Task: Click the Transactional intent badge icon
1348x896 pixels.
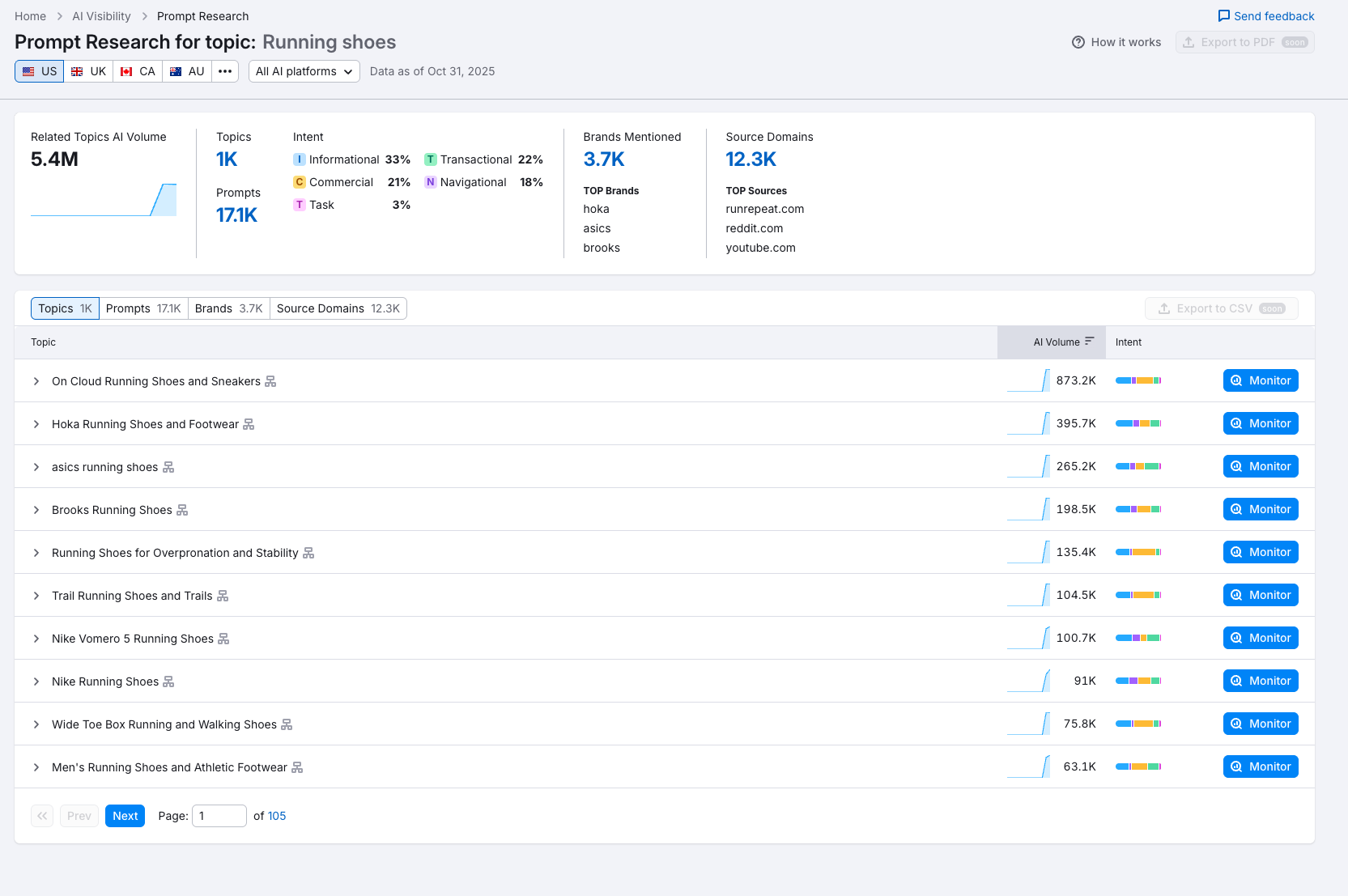Action: (x=431, y=159)
